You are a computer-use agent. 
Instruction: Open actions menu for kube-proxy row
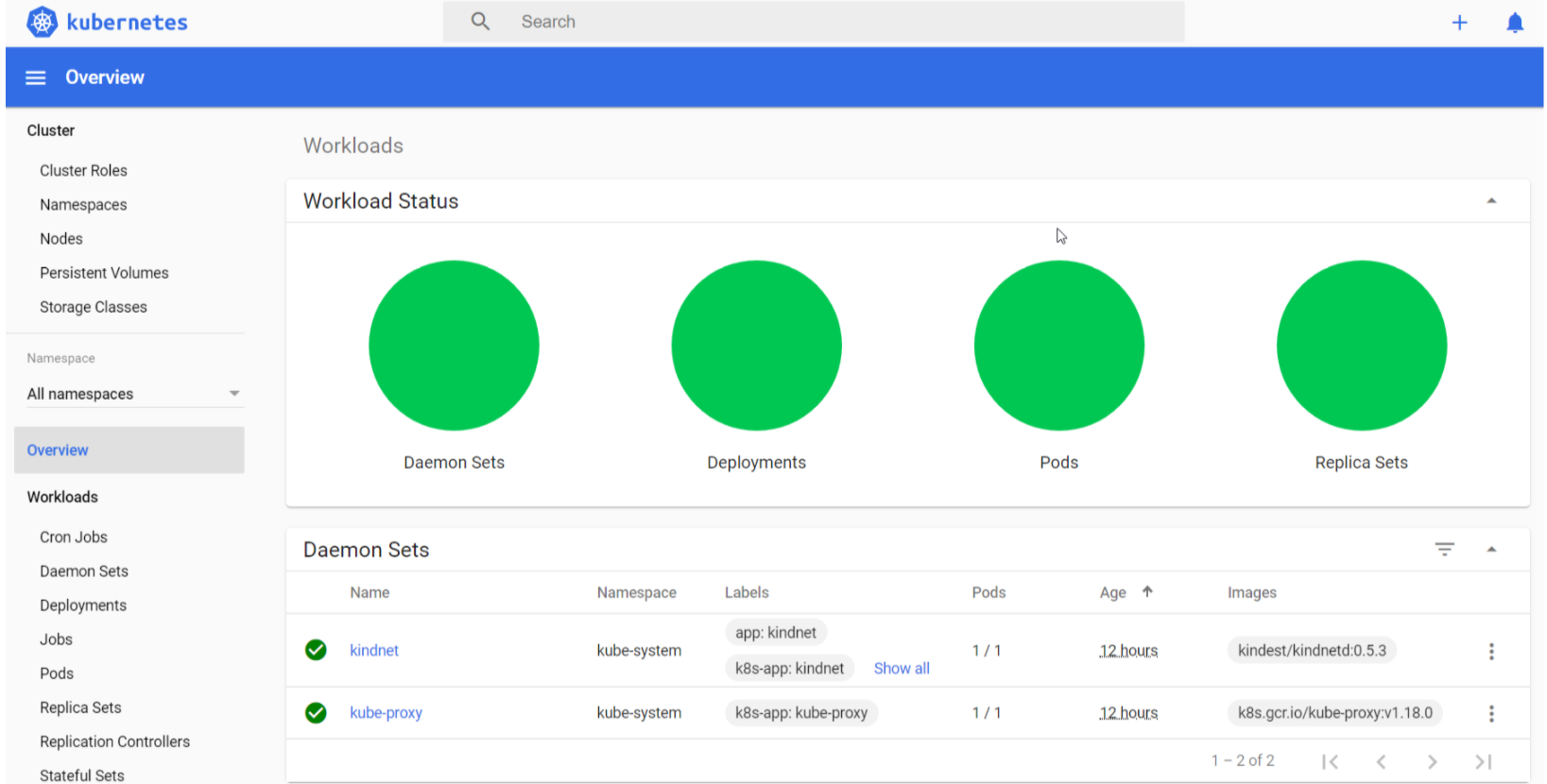pyautogui.click(x=1491, y=713)
